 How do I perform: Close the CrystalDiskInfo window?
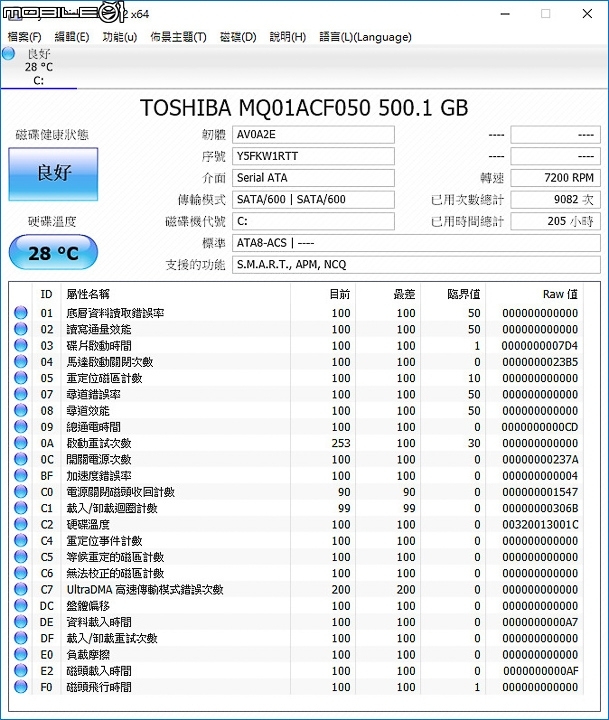tap(587, 14)
